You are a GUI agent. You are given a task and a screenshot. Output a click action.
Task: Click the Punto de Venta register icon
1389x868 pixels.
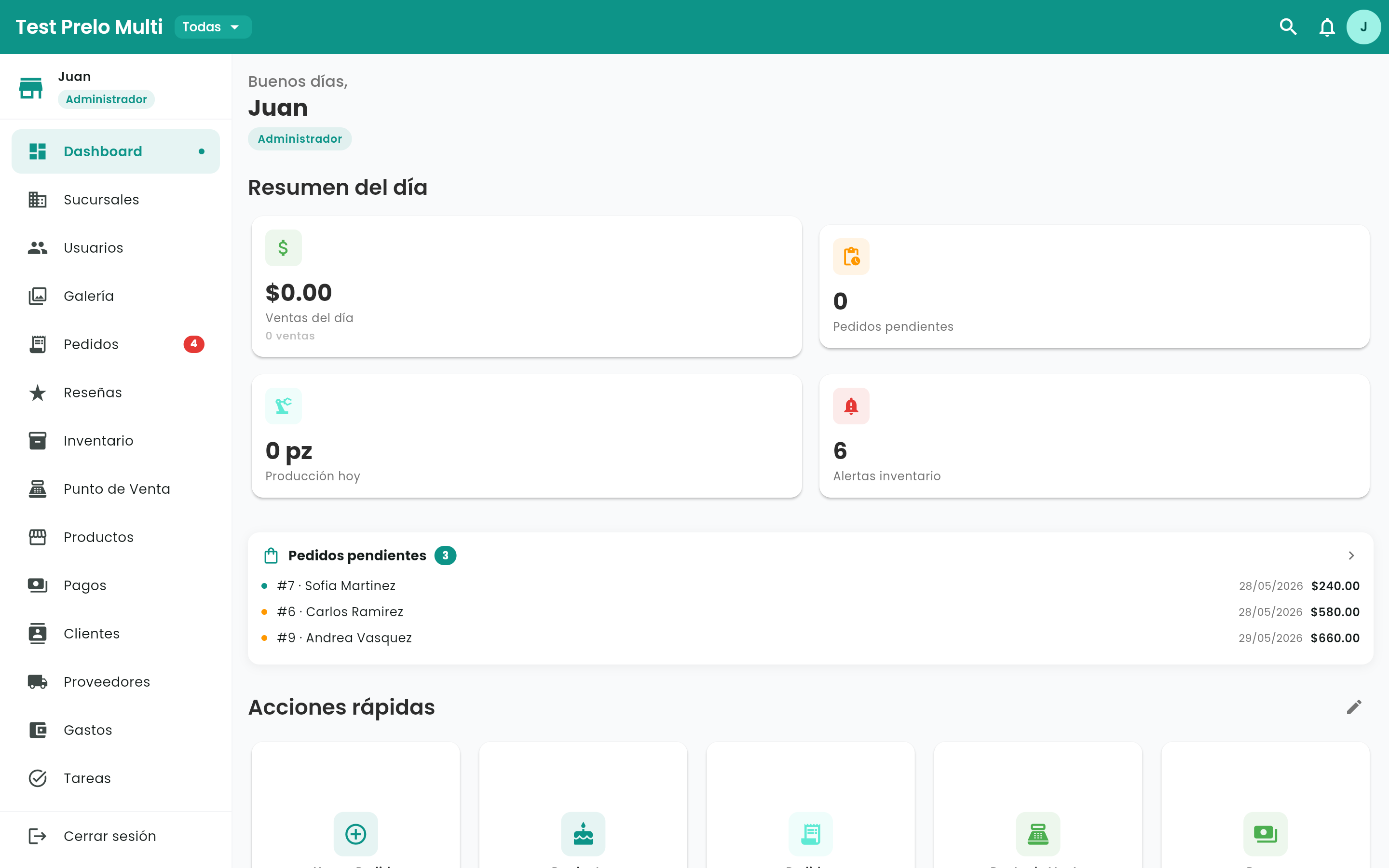38,489
